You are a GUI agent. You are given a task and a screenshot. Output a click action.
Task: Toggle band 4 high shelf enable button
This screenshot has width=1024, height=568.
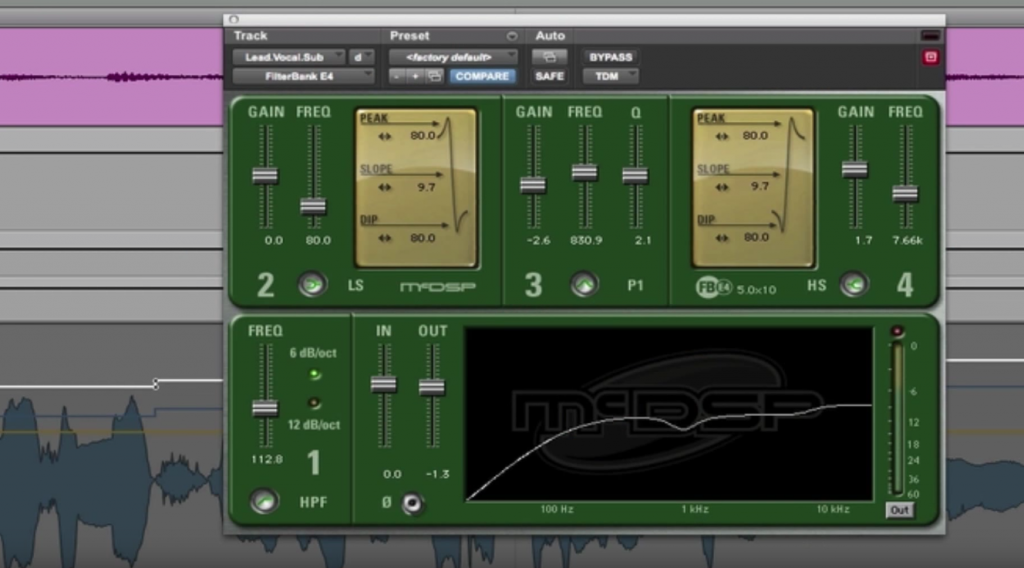click(x=854, y=284)
